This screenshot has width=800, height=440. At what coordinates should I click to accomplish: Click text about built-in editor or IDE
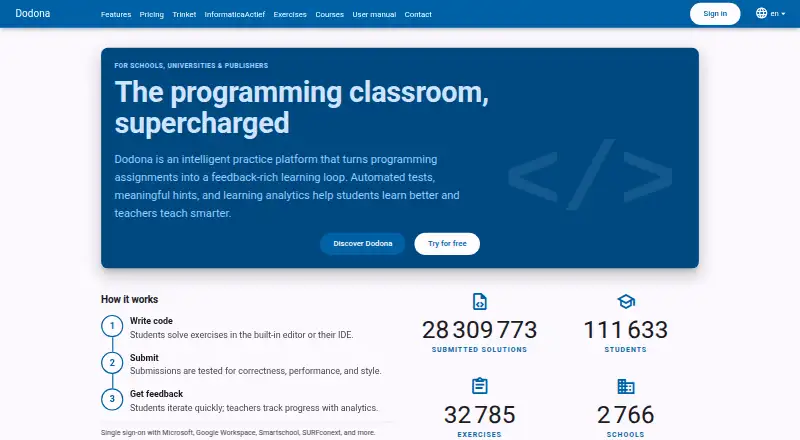[241, 335]
